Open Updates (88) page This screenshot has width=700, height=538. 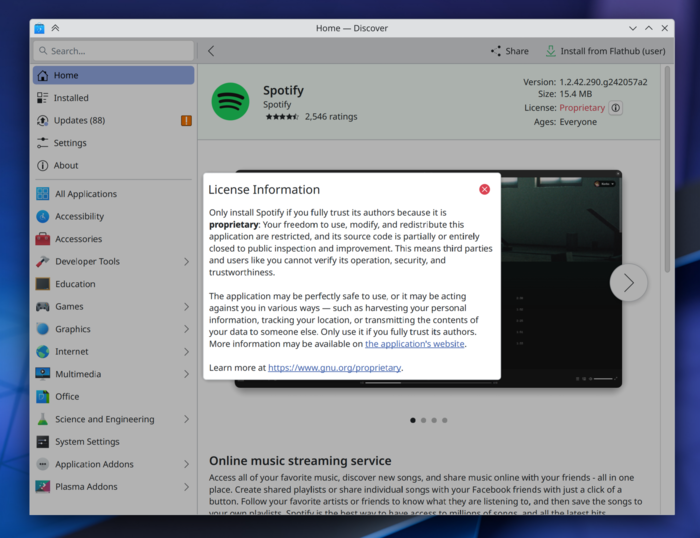(x=113, y=121)
